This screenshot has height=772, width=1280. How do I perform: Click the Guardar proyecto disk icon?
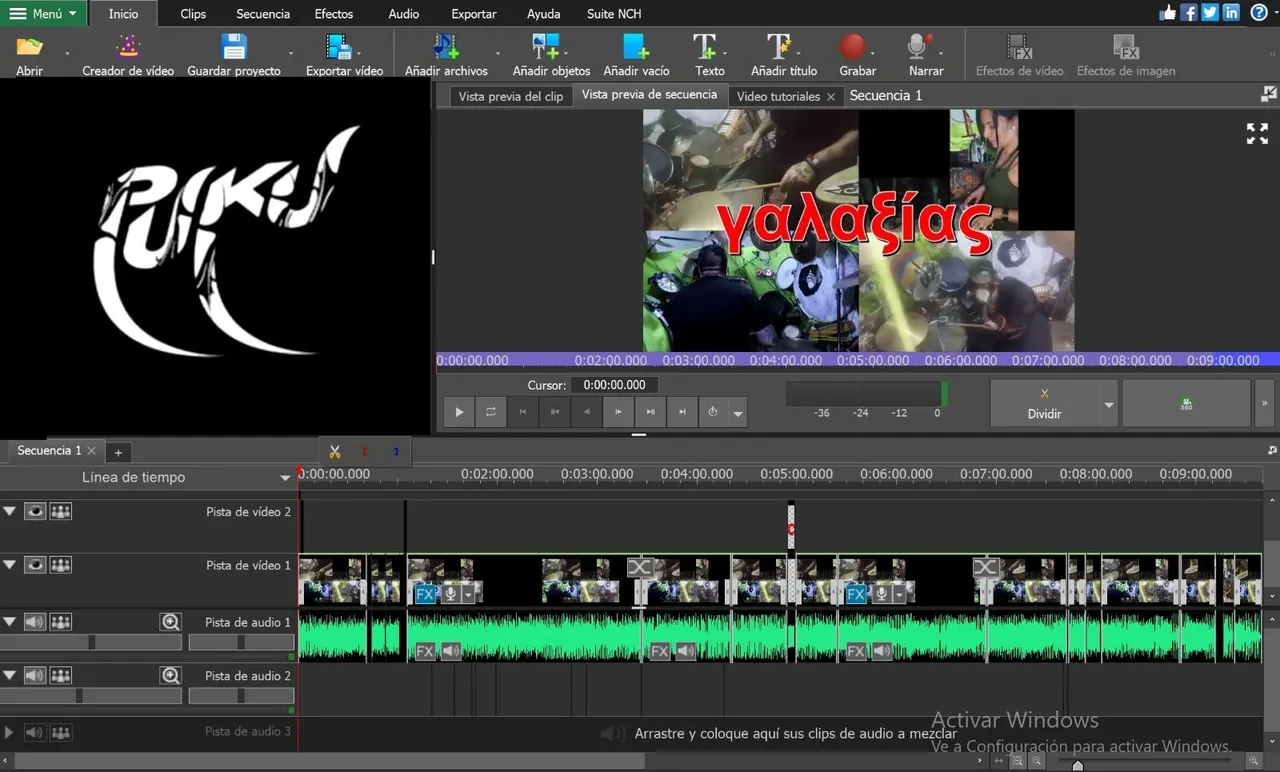234,47
